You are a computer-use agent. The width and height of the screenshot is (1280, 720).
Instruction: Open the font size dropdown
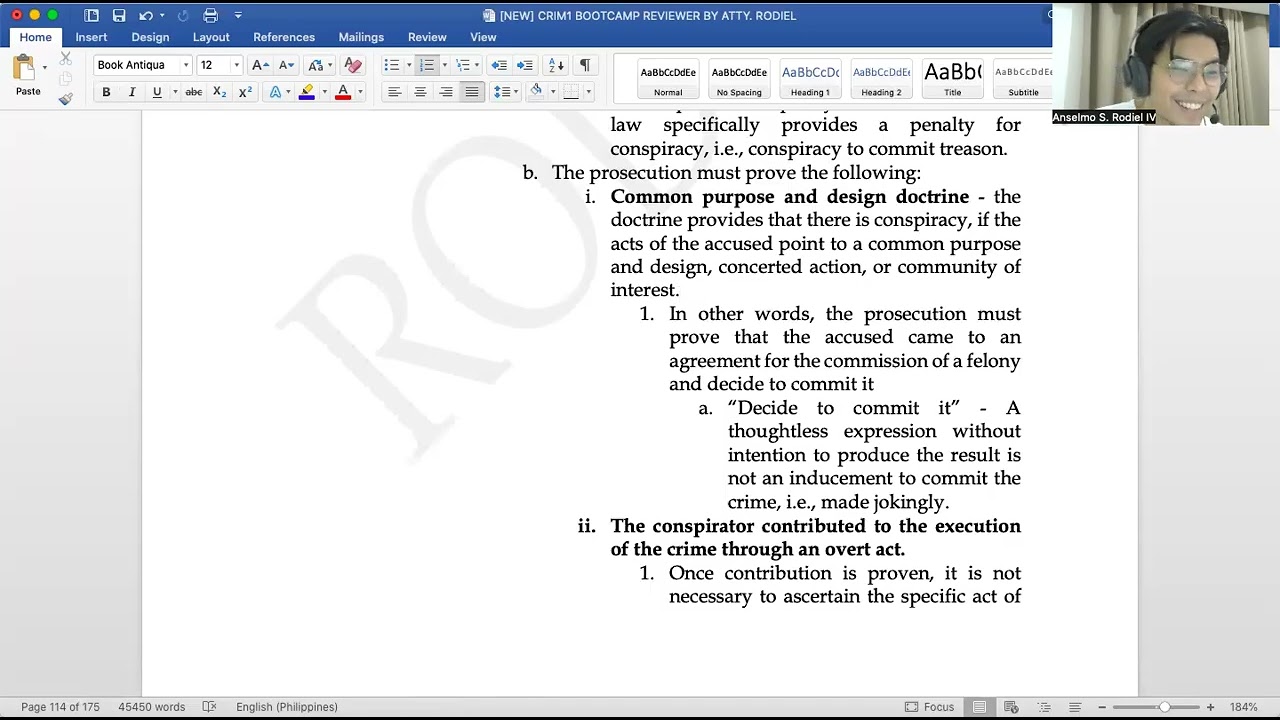(236, 65)
